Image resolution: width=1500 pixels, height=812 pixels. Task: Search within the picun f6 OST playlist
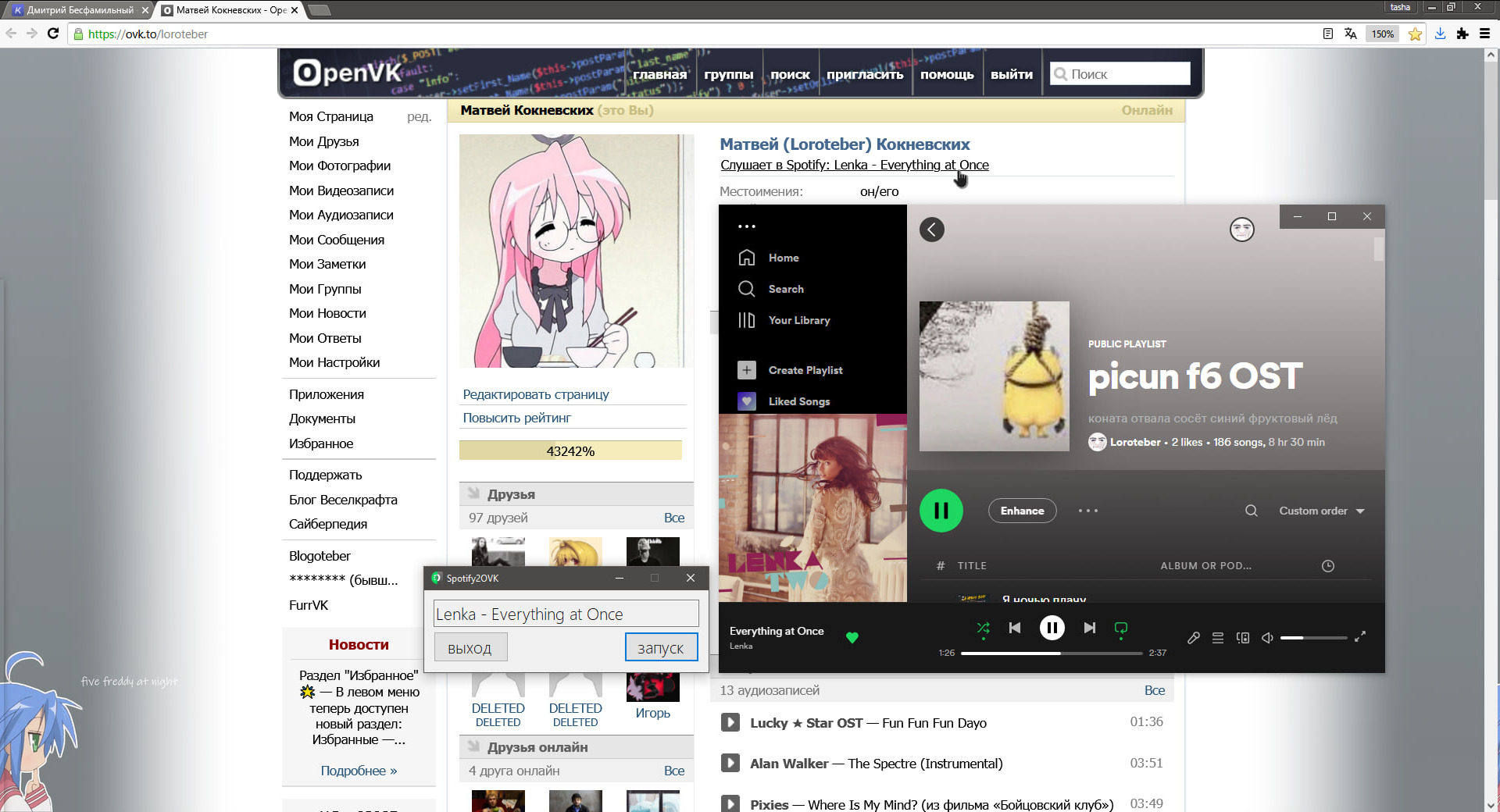point(1251,511)
